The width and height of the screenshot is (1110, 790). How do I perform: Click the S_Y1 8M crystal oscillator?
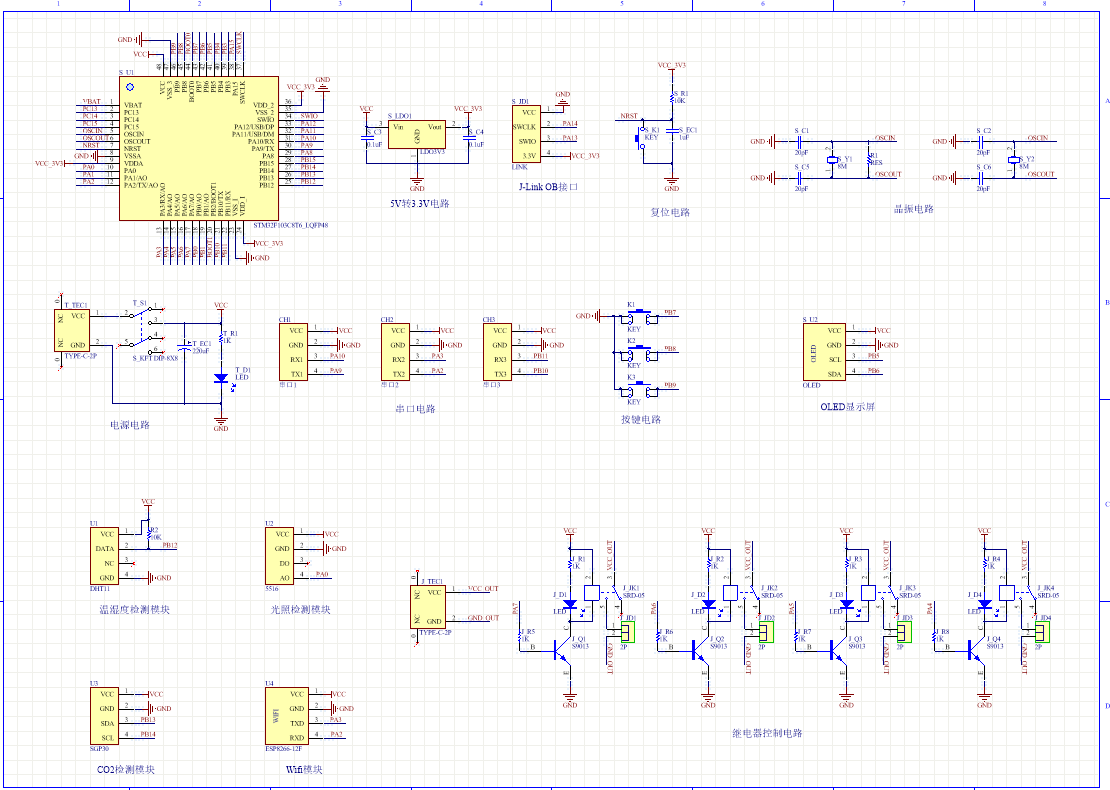pos(831,160)
